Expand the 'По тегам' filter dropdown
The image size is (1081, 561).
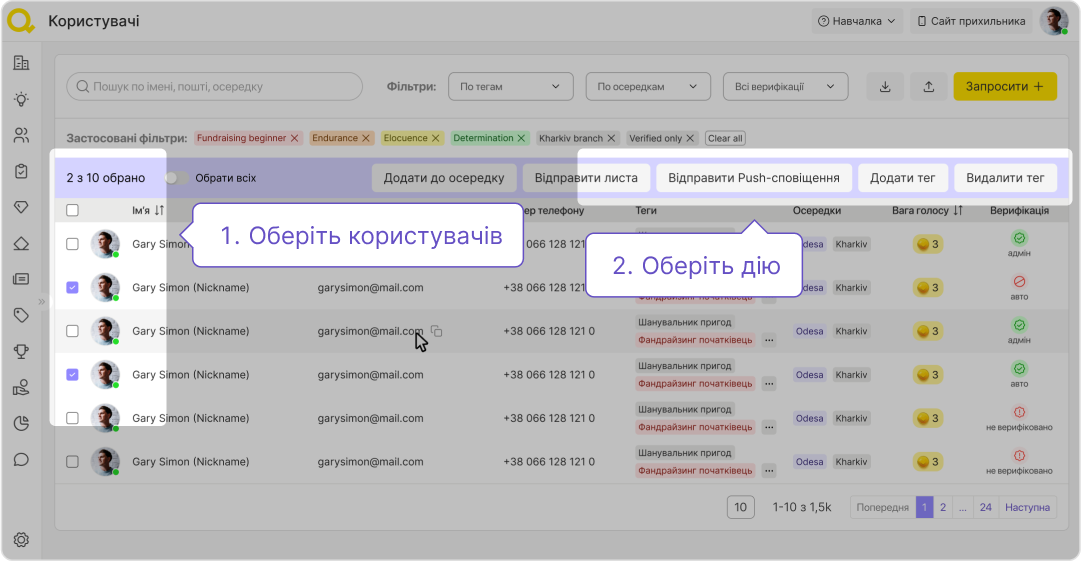click(510, 87)
